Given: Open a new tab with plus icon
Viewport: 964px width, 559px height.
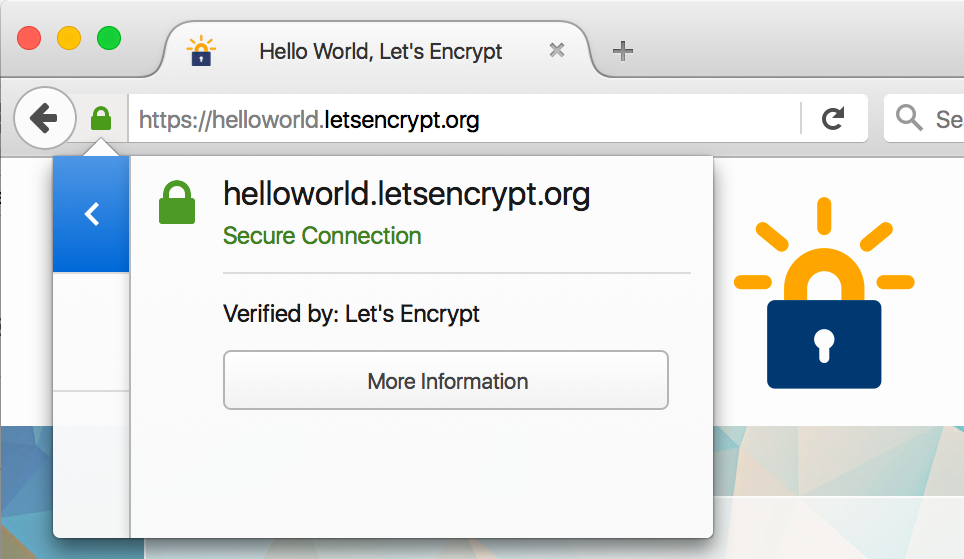Looking at the screenshot, I should 623,50.
